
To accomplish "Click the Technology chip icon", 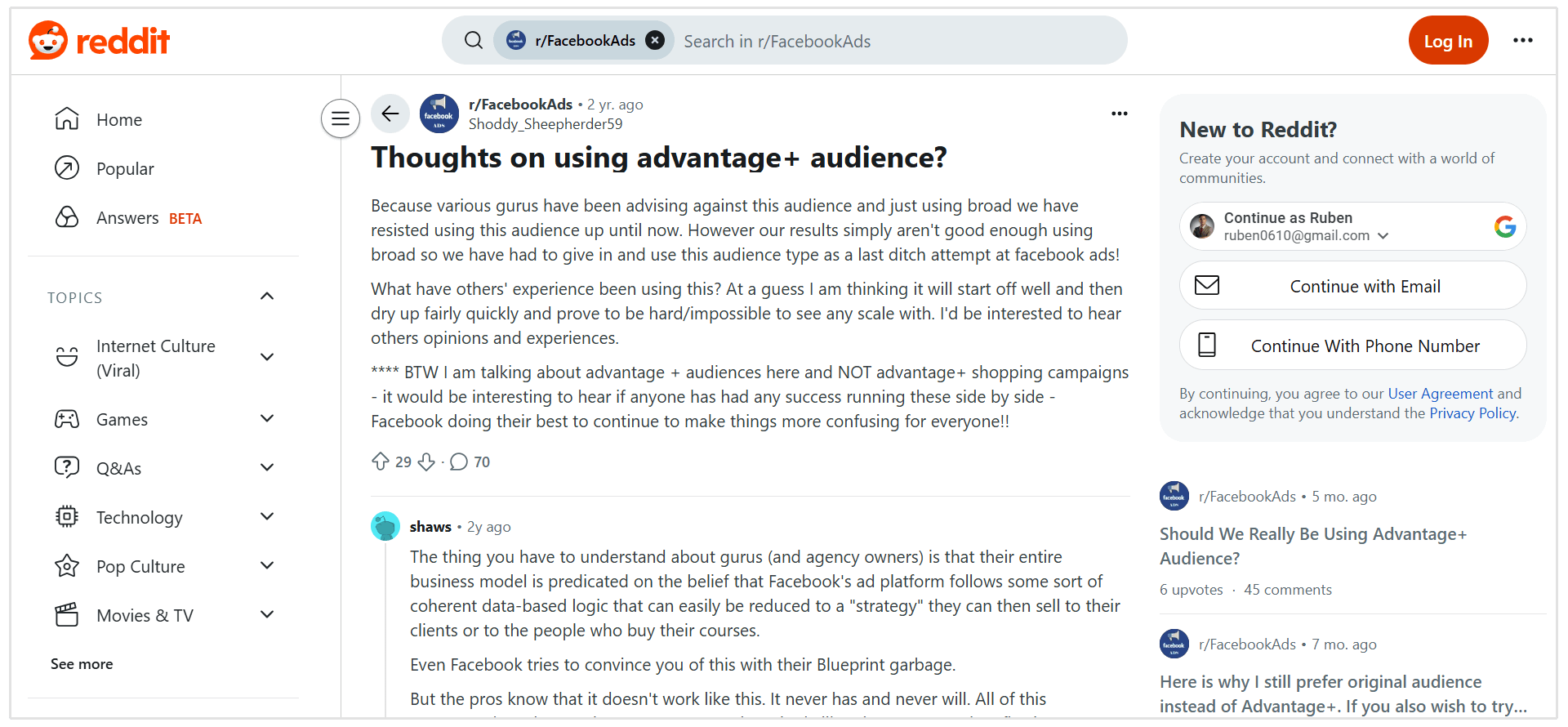I will [x=67, y=516].
